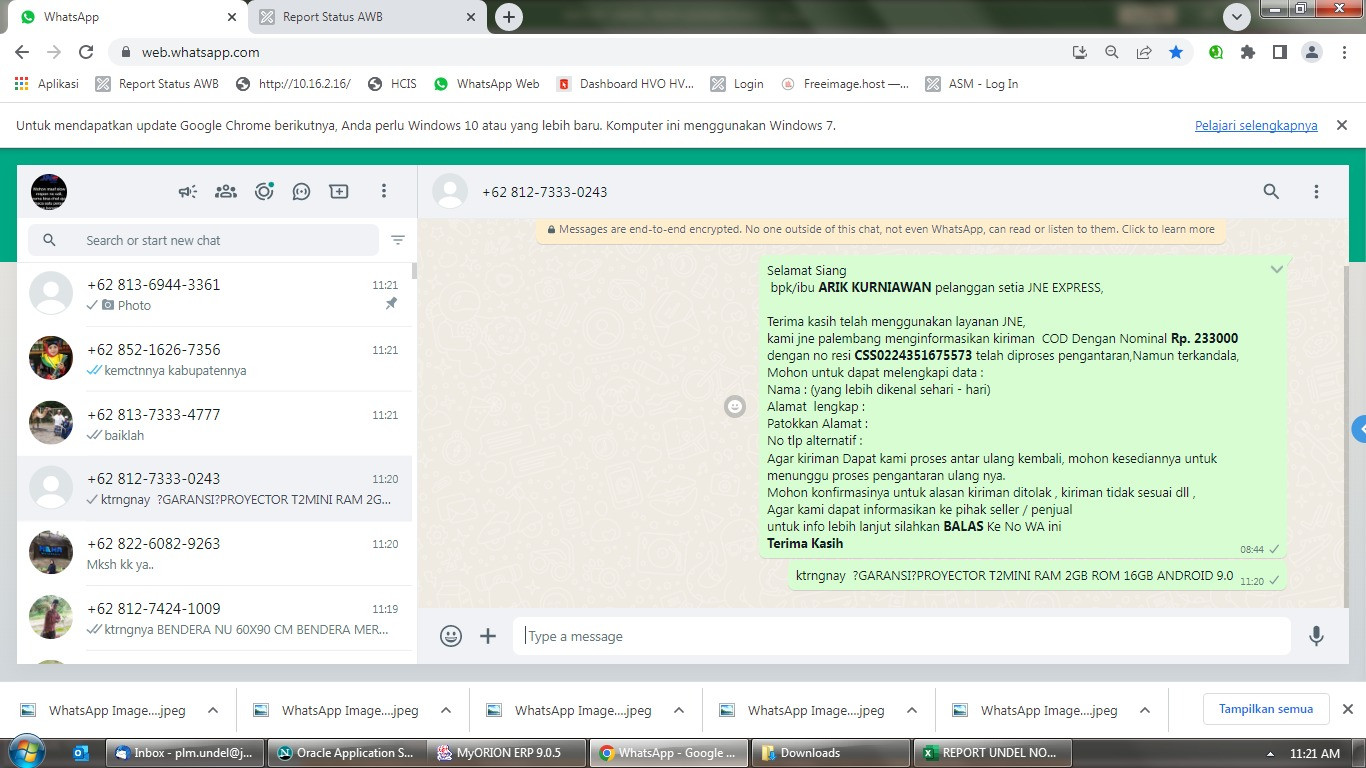Record a voice message microphone icon

[1317, 636]
